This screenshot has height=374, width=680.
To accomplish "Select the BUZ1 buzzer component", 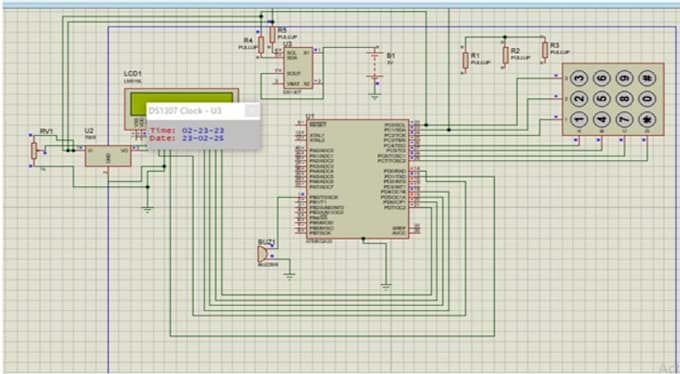I will (x=263, y=254).
